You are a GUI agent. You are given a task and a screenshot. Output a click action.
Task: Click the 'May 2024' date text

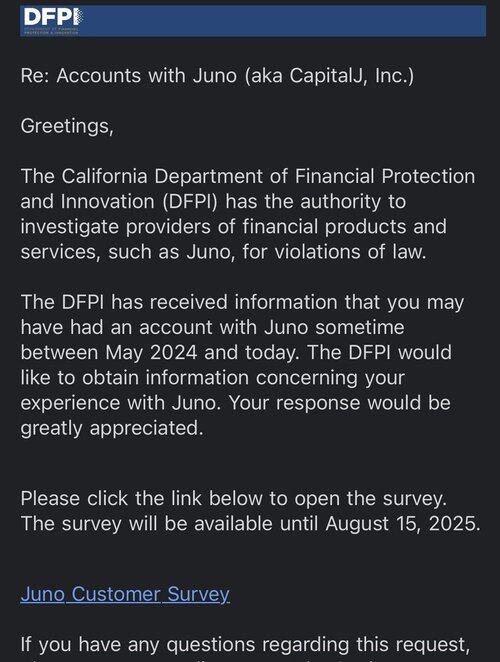pos(151,353)
